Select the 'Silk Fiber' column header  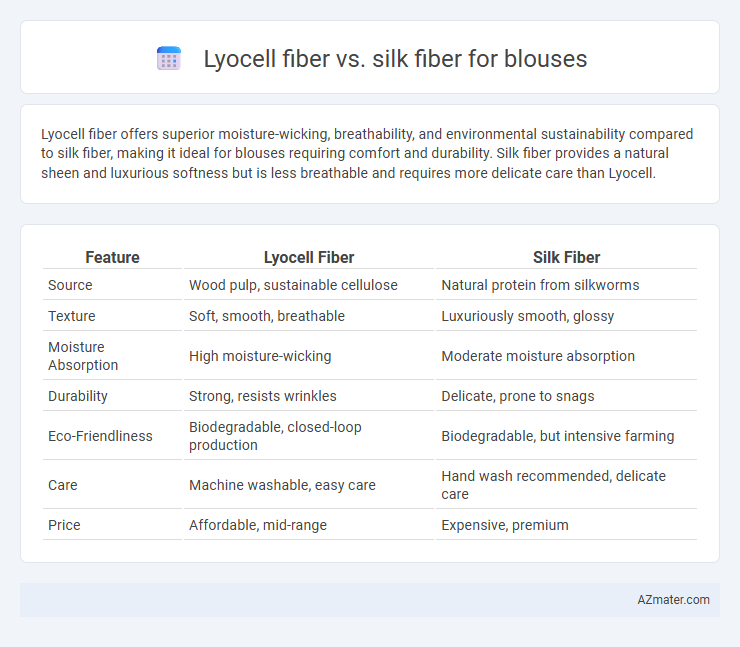(x=566, y=257)
